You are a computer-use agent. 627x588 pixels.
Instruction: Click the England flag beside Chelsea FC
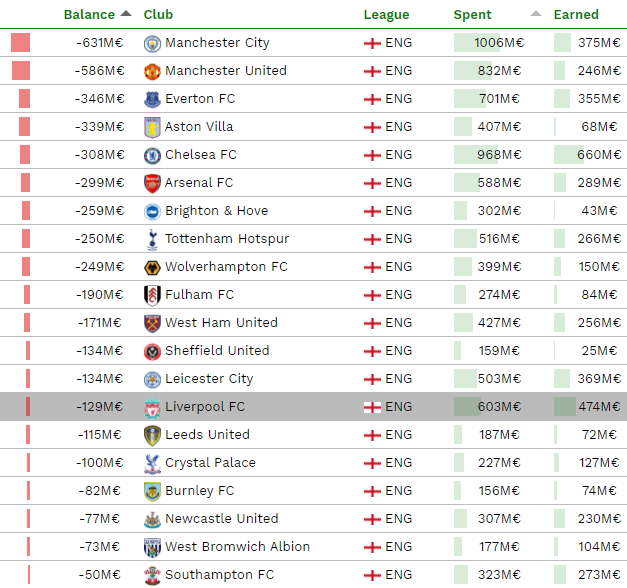tap(372, 155)
